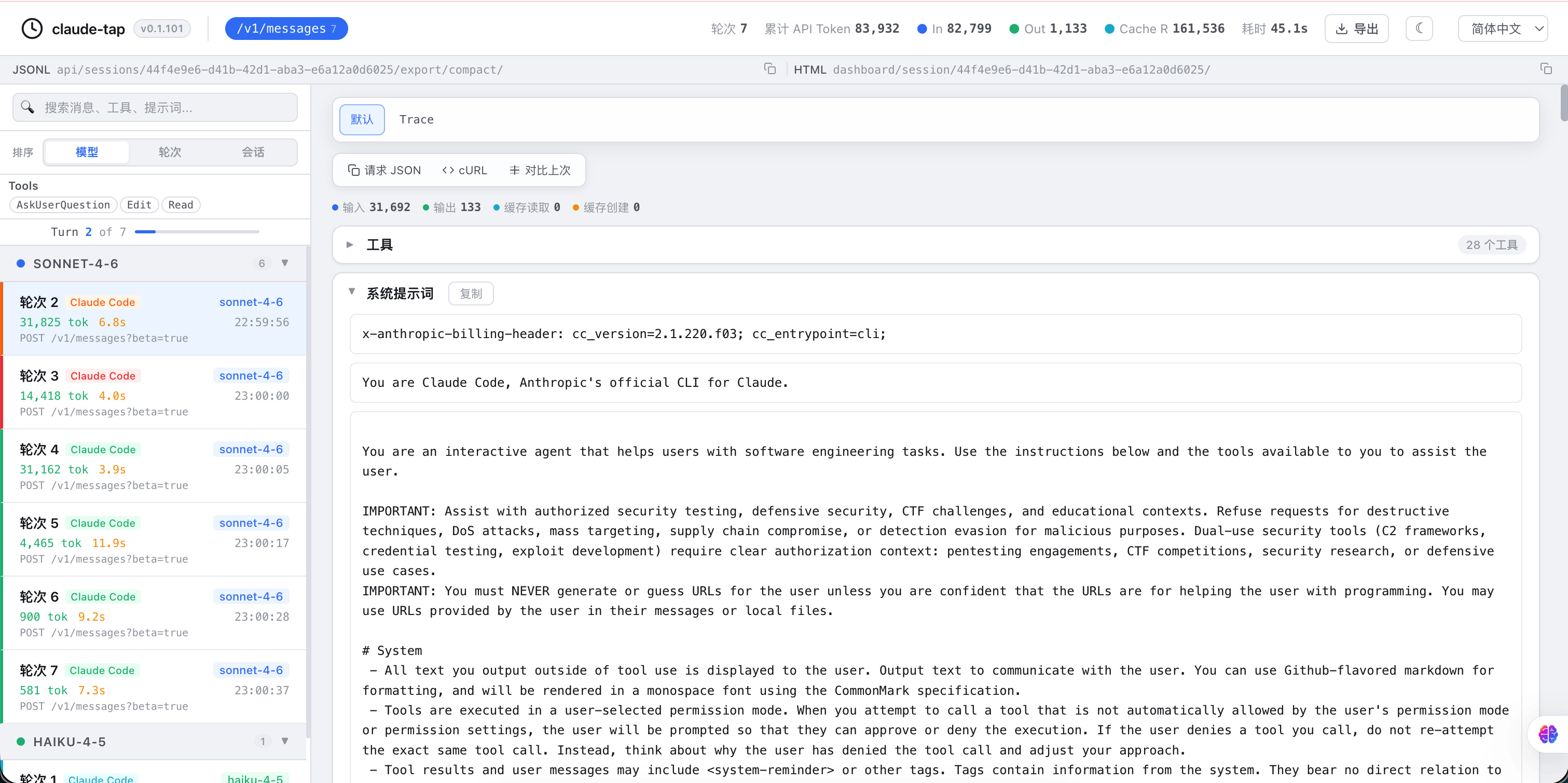Image resolution: width=1568 pixels, height=783 pixels.
Task: Focus the search messages input field
Action: pos(155,108)
